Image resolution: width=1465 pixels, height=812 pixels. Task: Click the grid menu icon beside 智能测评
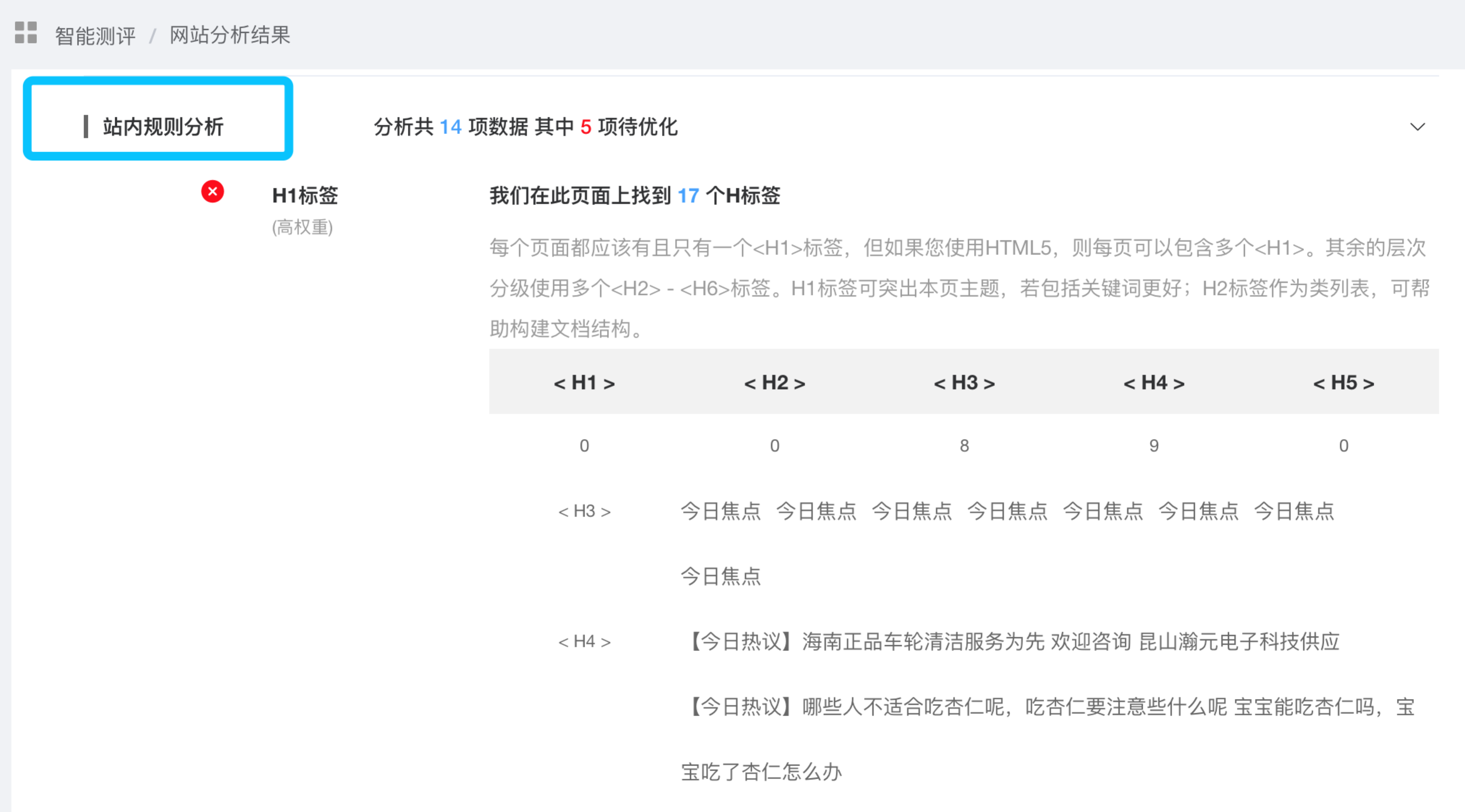(x=26, y=33)
